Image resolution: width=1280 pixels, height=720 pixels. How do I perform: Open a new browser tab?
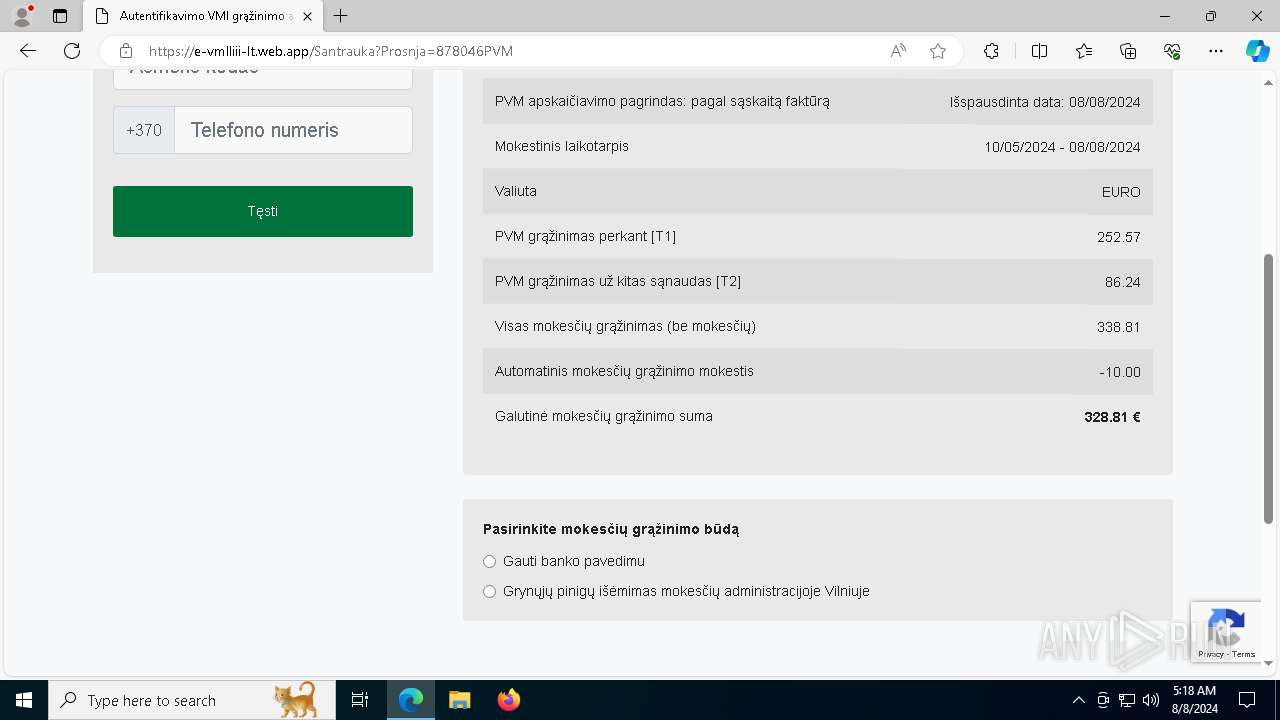[341, 16]
